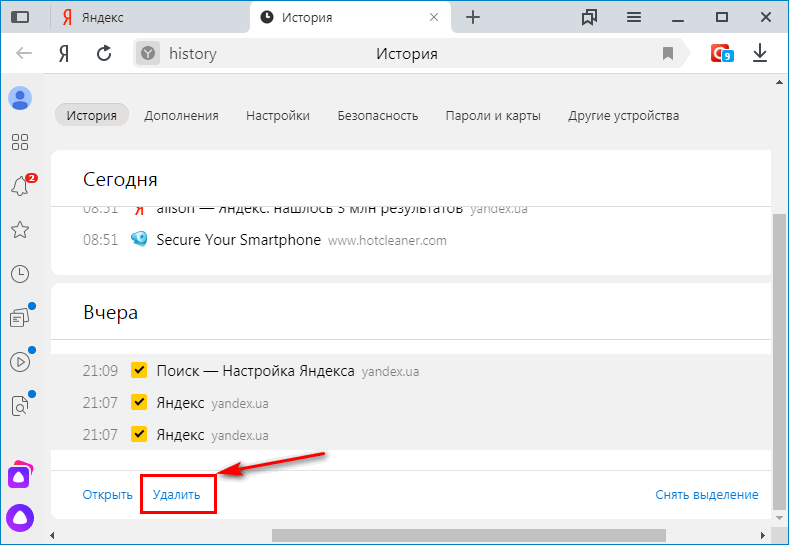
Task: Open the Alice app icon with the pink corner
Action: pyautogui.click(x=20, y=475)
